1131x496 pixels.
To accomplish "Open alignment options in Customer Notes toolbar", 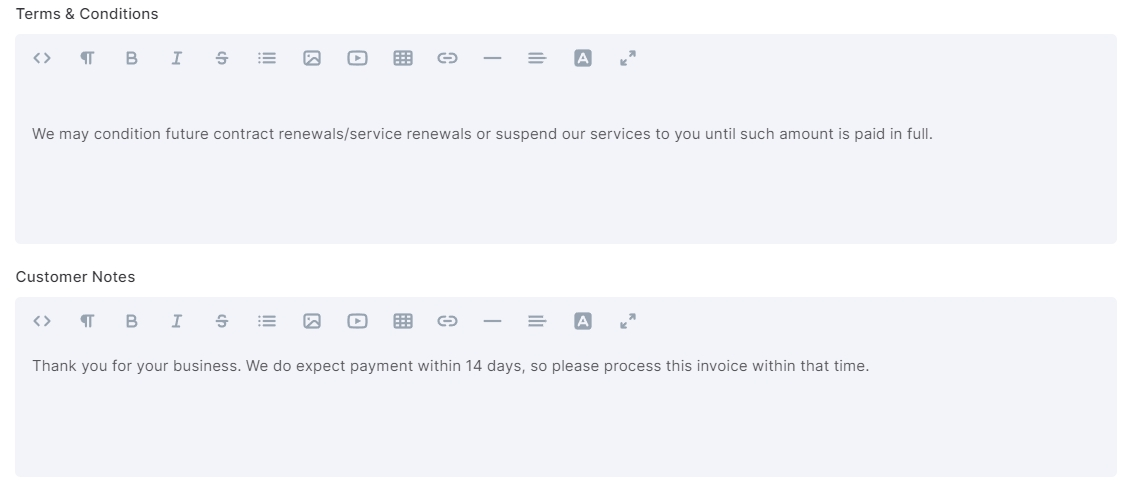I will [537, 322].
